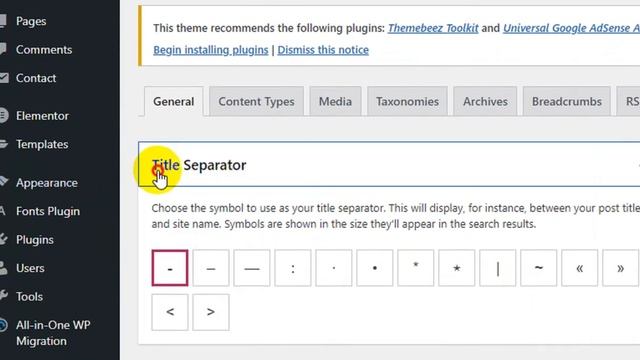The height and width of the screenshot is (360, 640).
Task: Open Plugins menu via its plug icon
Action: tap(3, 239)
